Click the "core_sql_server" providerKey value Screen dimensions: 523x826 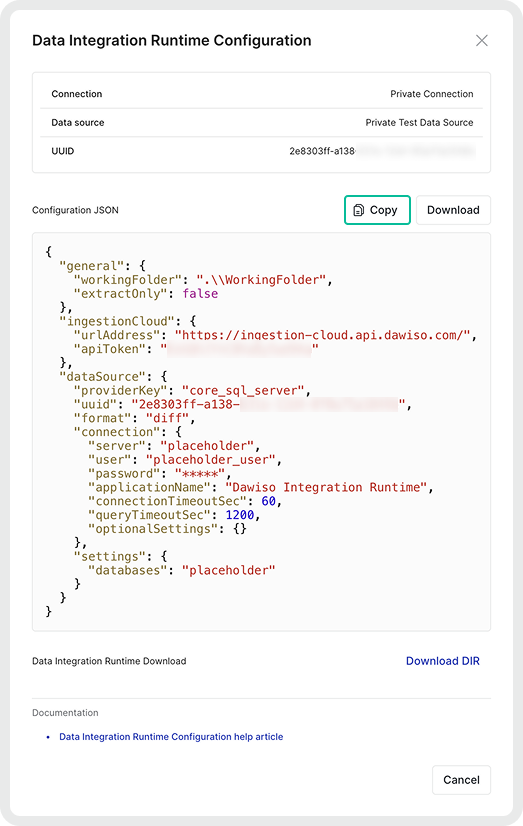click(243, 390)
